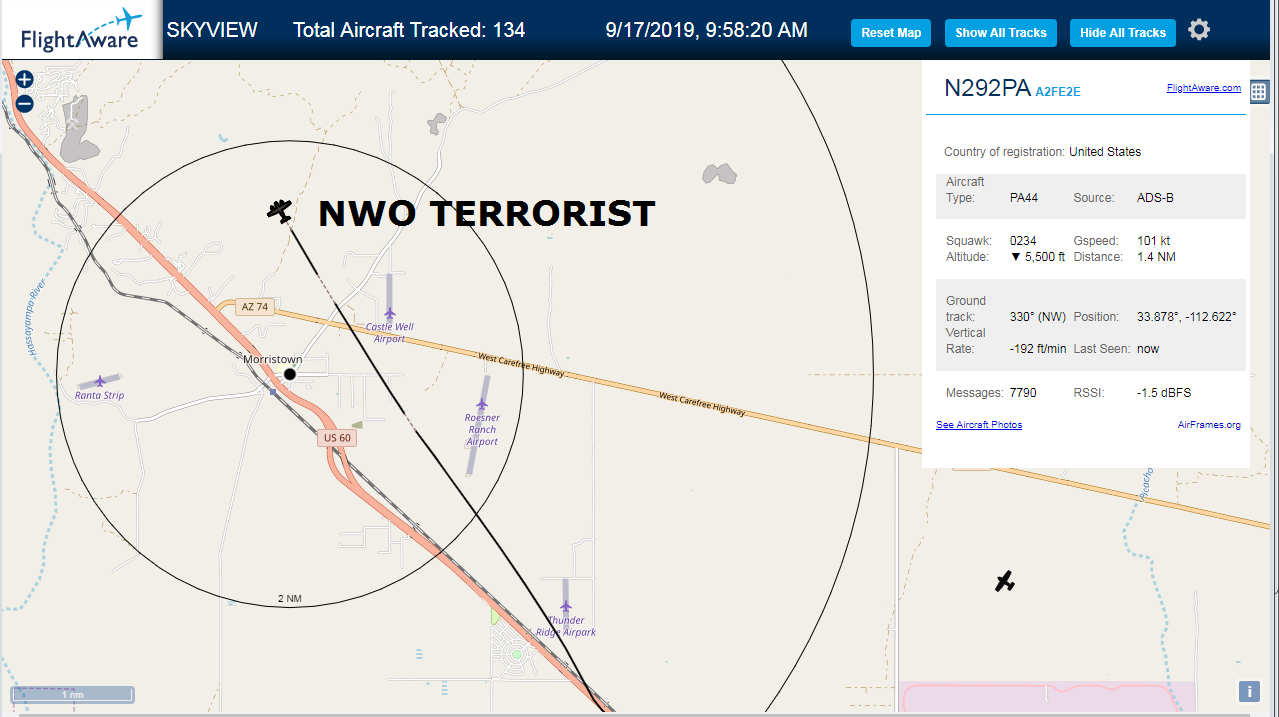Screen dimensions: 1279x717
Task: Click the Morristown town label
Action: tap(272, 359)
